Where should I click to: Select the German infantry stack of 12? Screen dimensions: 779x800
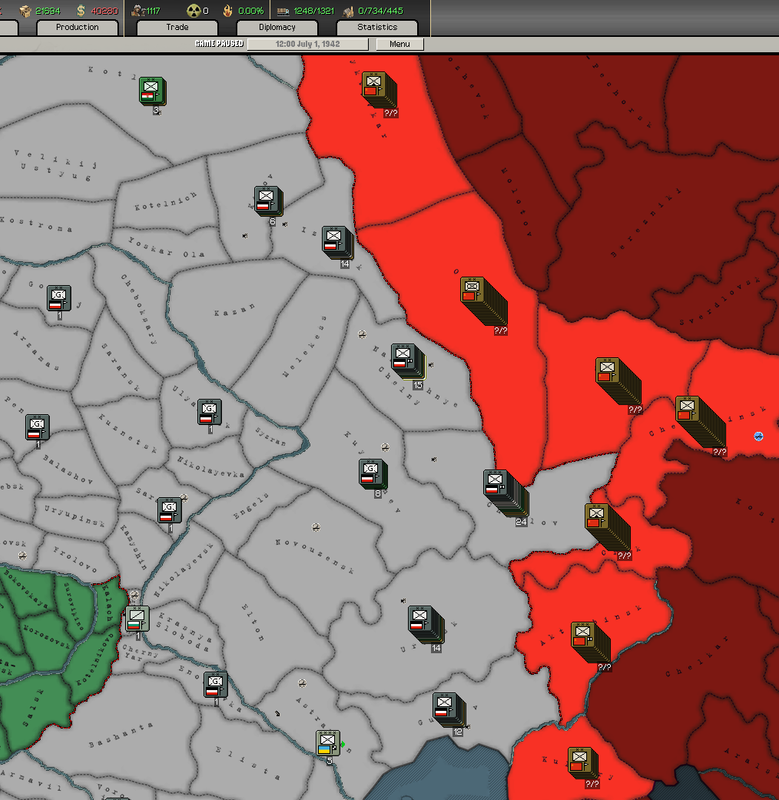point(448,709)
